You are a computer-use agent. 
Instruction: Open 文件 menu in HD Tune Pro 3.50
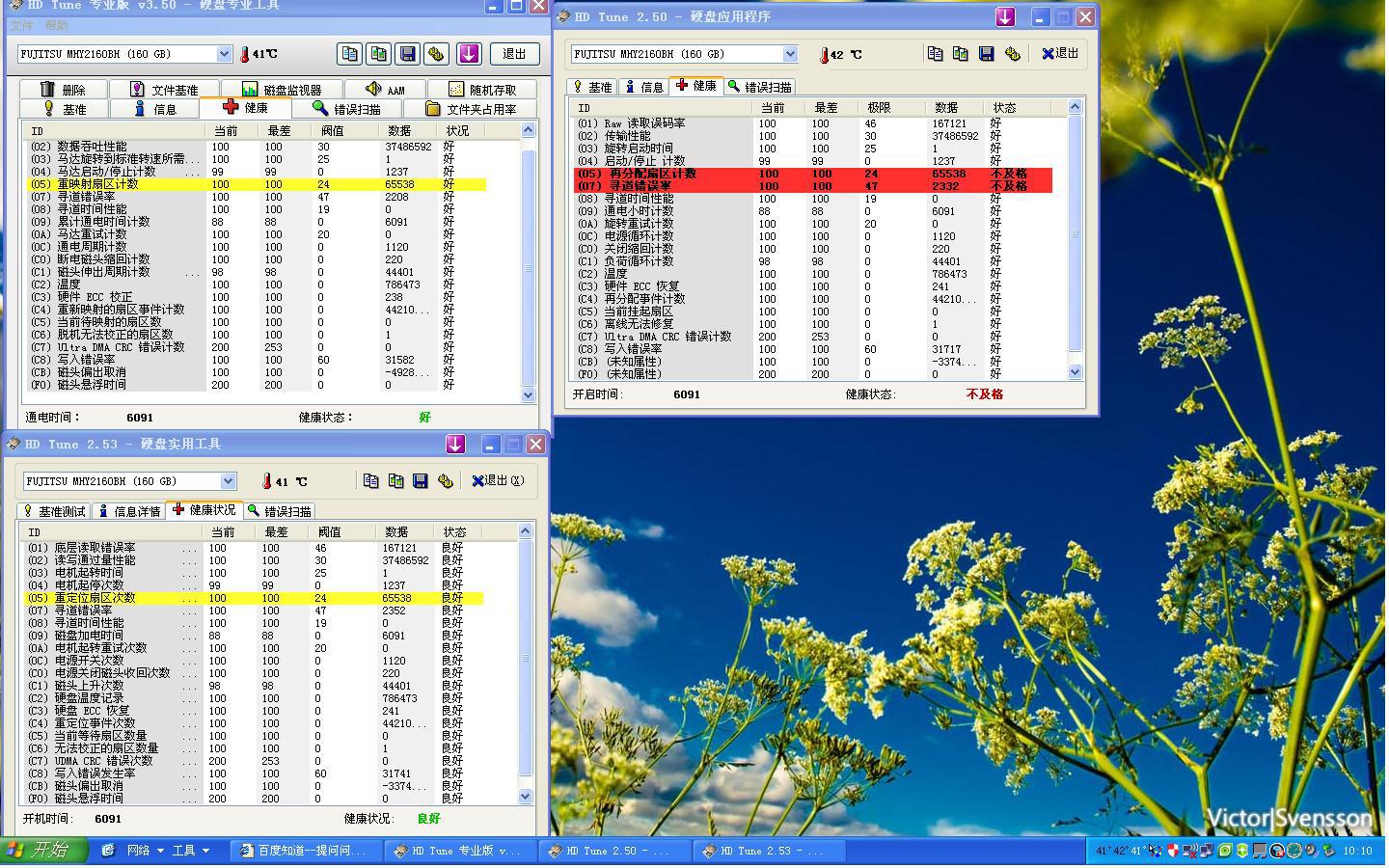21,26
